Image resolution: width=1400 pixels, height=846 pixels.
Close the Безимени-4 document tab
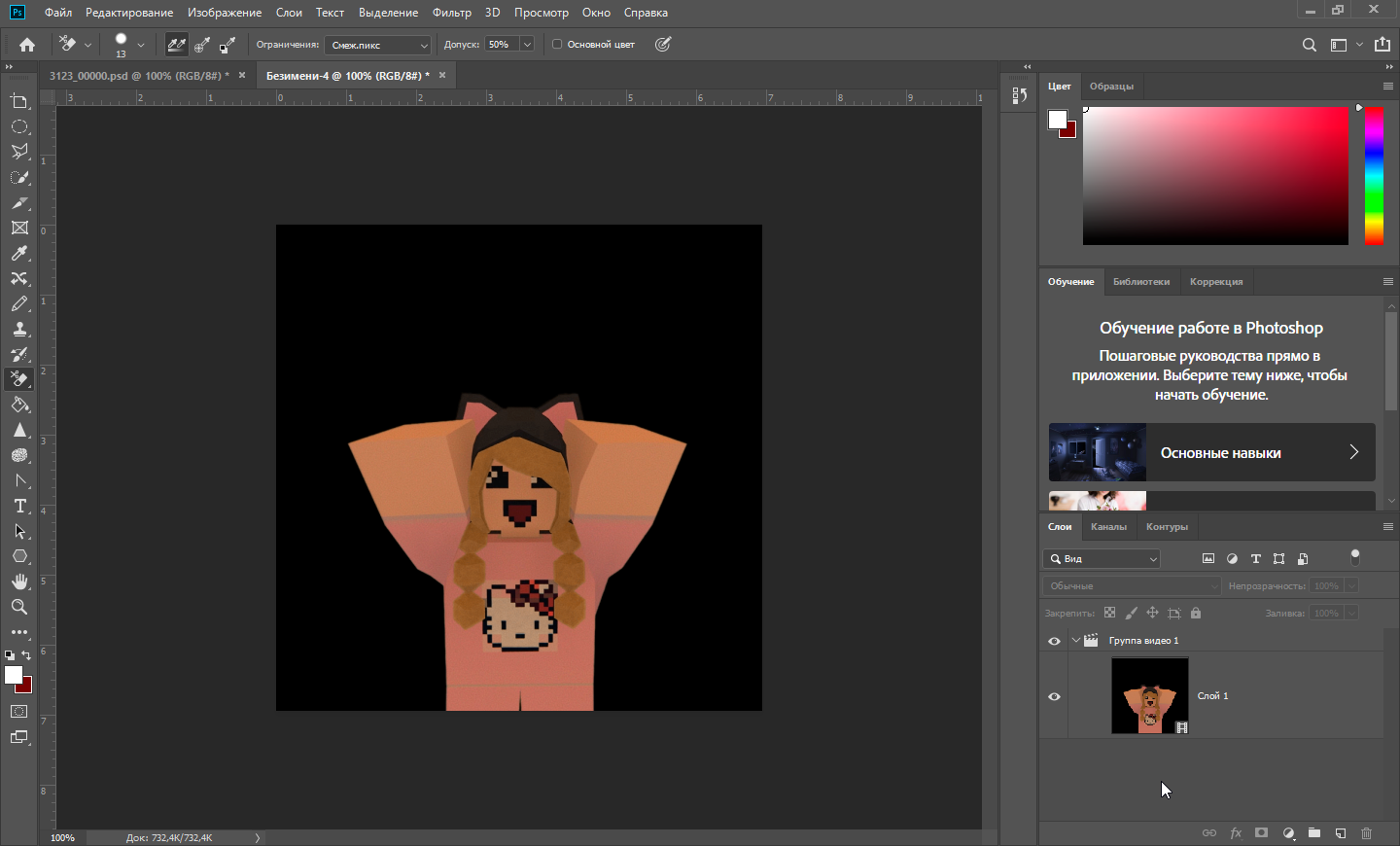[x=442, y=75]
